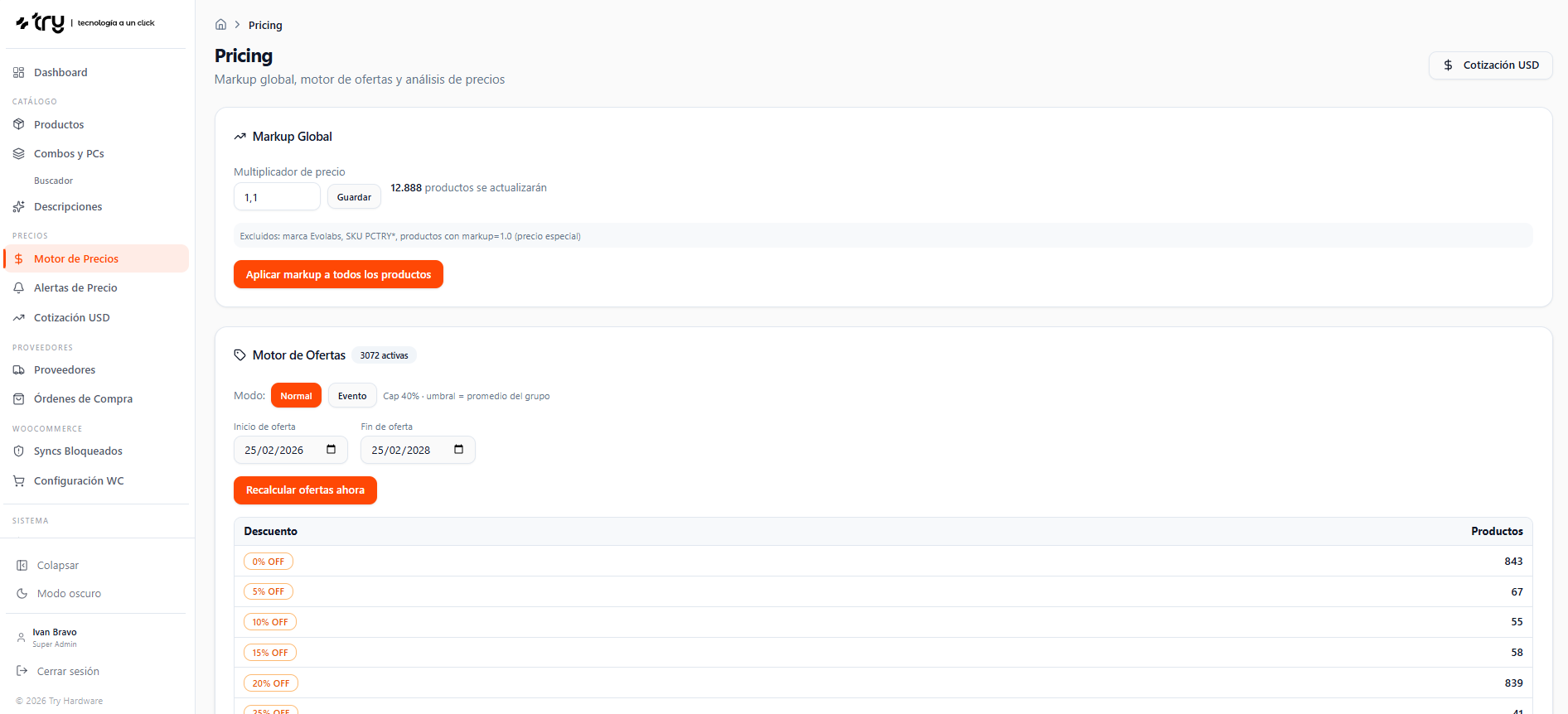Click the Try logo in sidebar
1568x714 pixels.
pyautogui.click(x=41, y=23)
